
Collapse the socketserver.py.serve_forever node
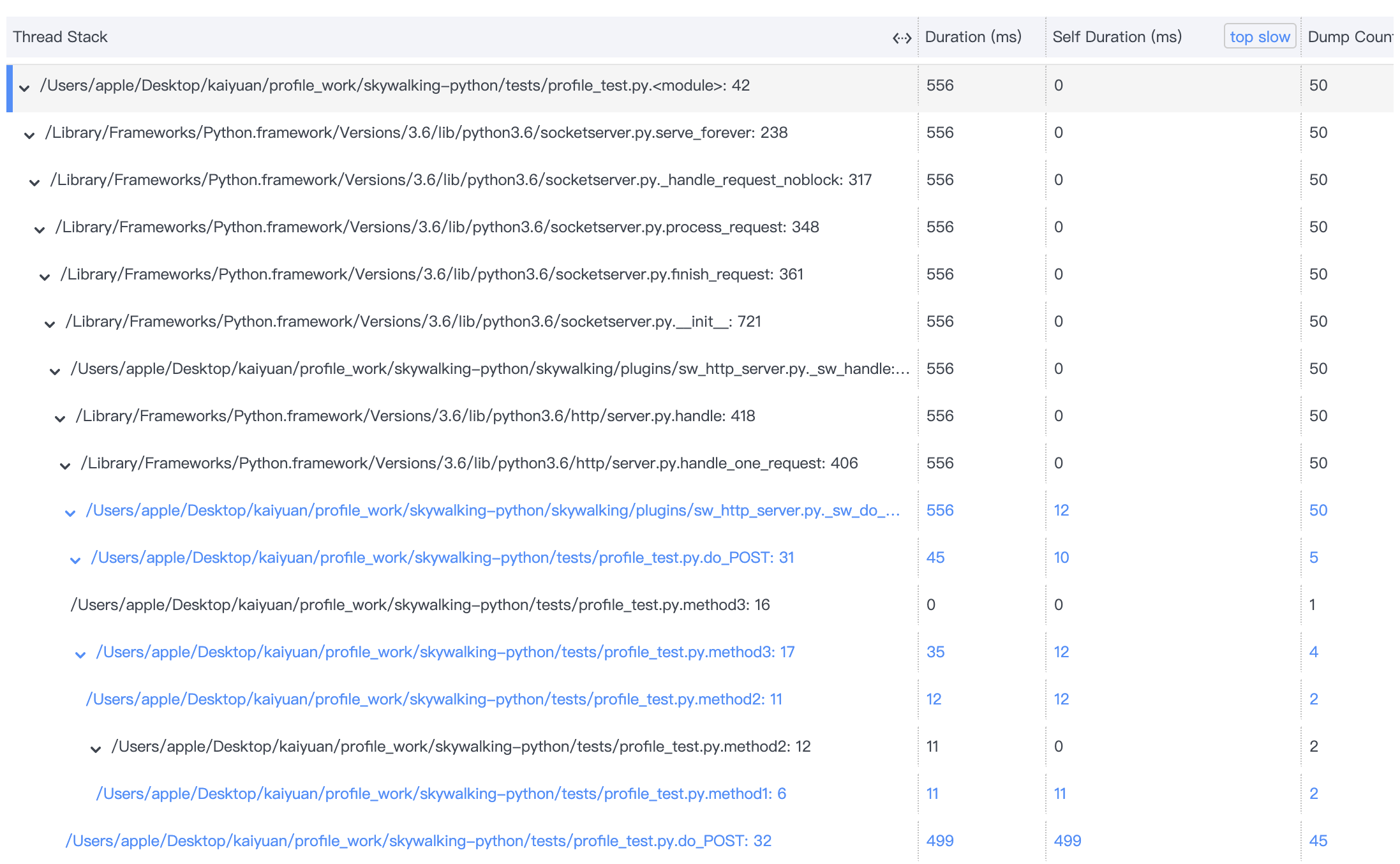click(29, 134)
